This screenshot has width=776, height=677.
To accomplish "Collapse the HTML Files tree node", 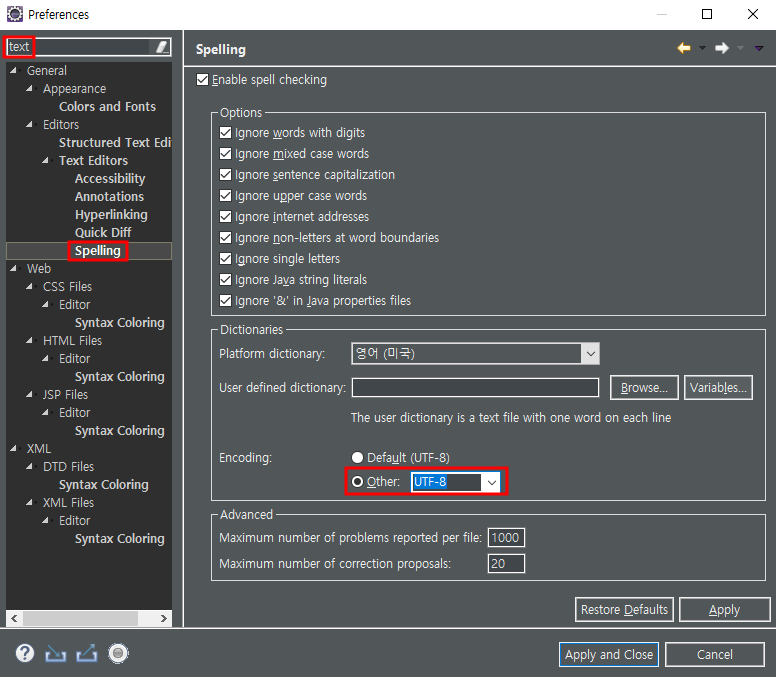I will click(x=30, y=340).
